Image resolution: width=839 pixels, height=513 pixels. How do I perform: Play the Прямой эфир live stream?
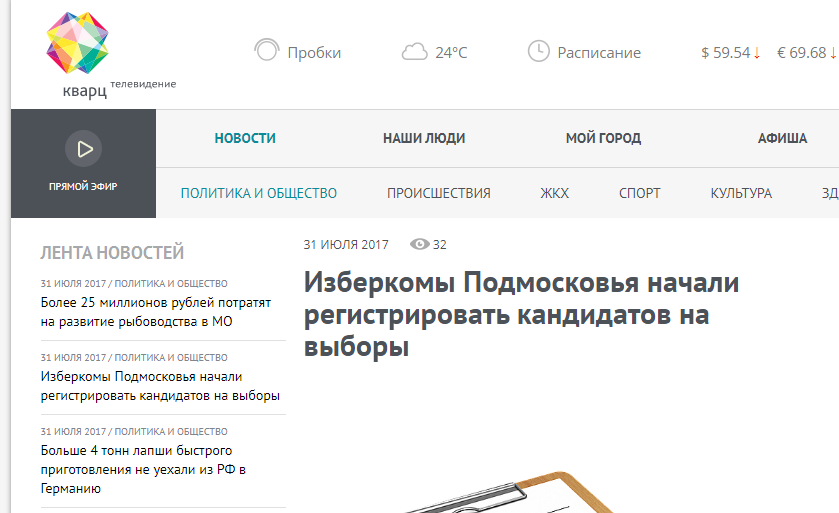point(83,149)
